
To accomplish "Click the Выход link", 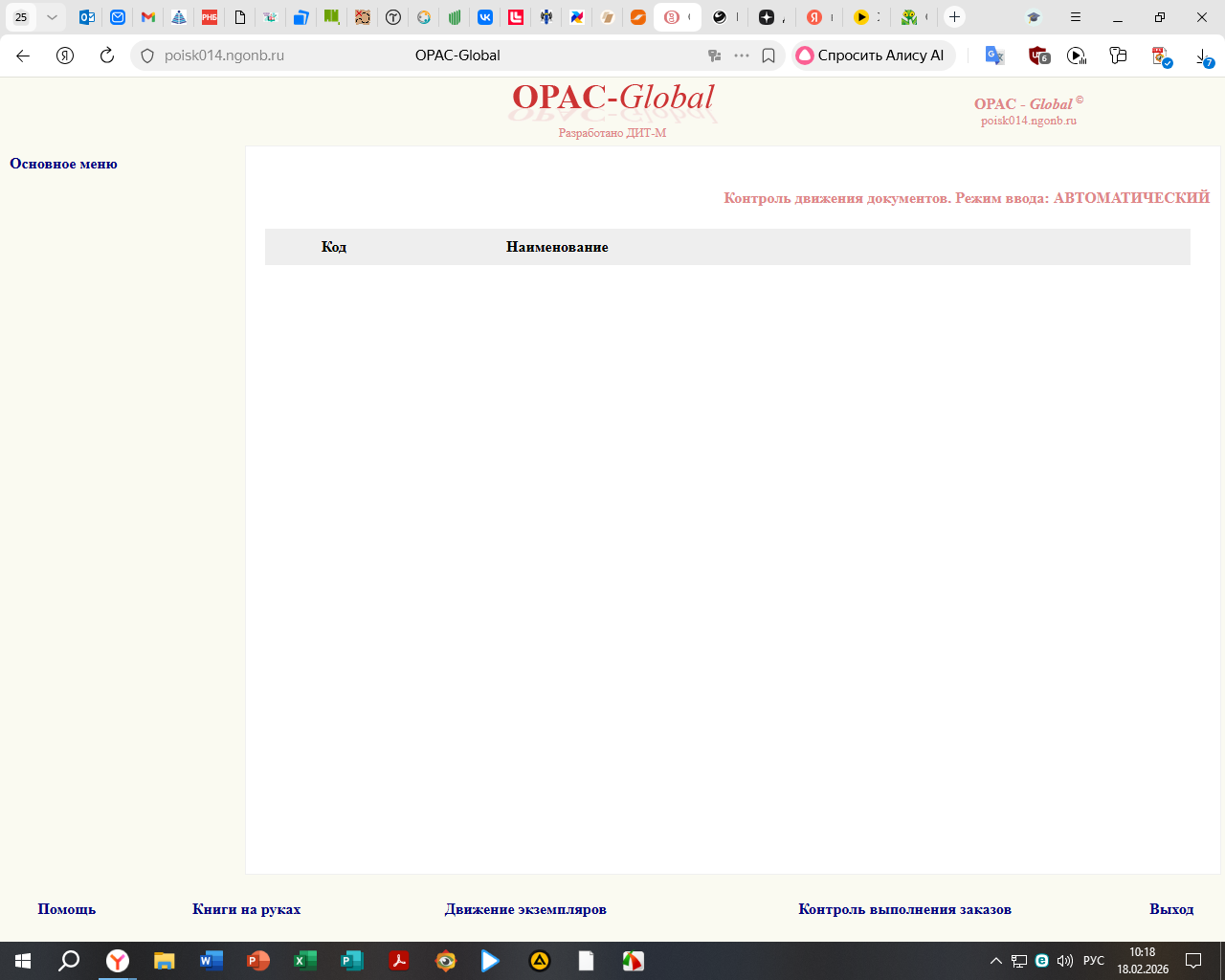I will click(1171, 909).
